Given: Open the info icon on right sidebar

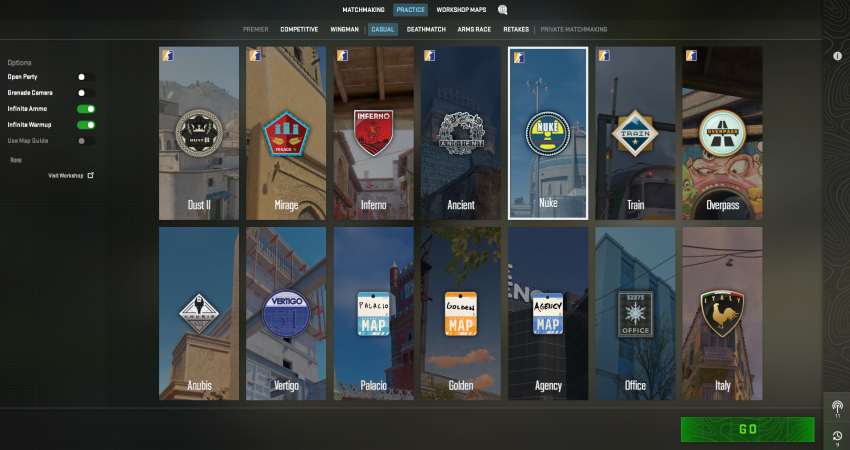Looking at the screenshot, I should pyautogui.click(x=837, y=56).
